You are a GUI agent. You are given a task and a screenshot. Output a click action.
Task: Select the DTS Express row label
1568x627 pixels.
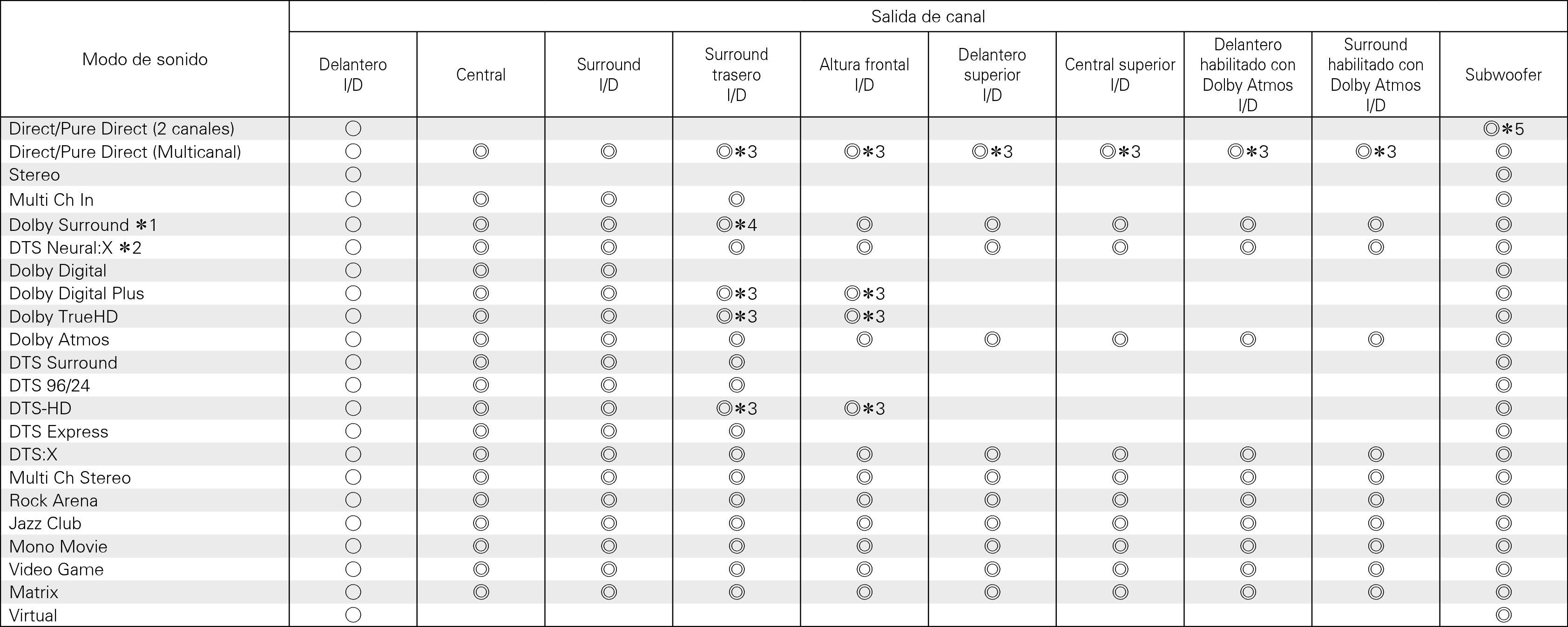coord(59,431)
